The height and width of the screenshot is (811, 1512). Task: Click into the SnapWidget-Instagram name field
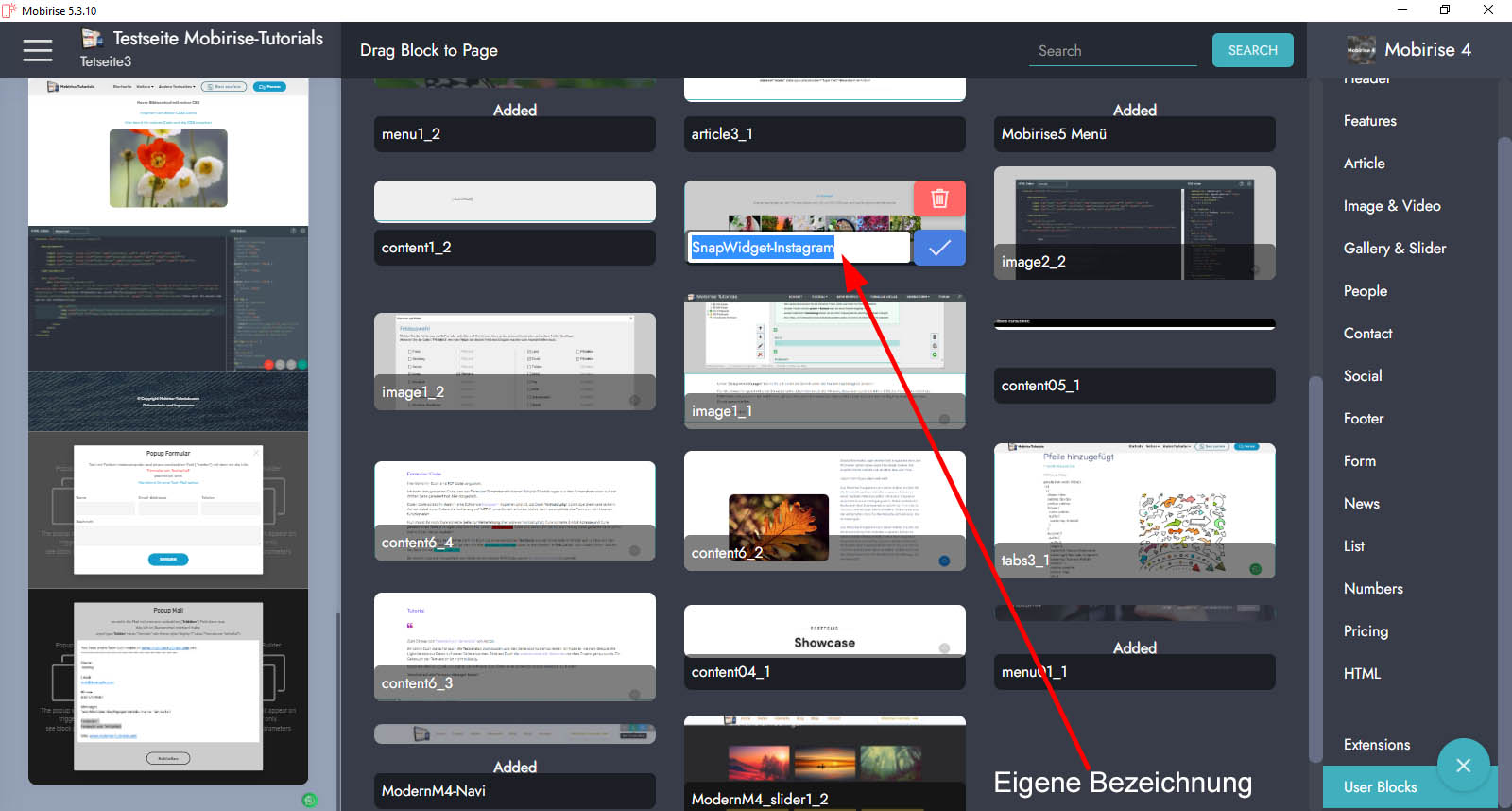[x=799, y=248]
